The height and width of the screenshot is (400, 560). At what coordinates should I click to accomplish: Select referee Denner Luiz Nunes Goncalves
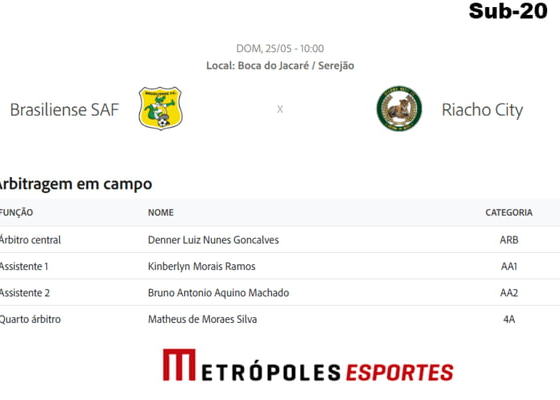[x=213, y=240]
